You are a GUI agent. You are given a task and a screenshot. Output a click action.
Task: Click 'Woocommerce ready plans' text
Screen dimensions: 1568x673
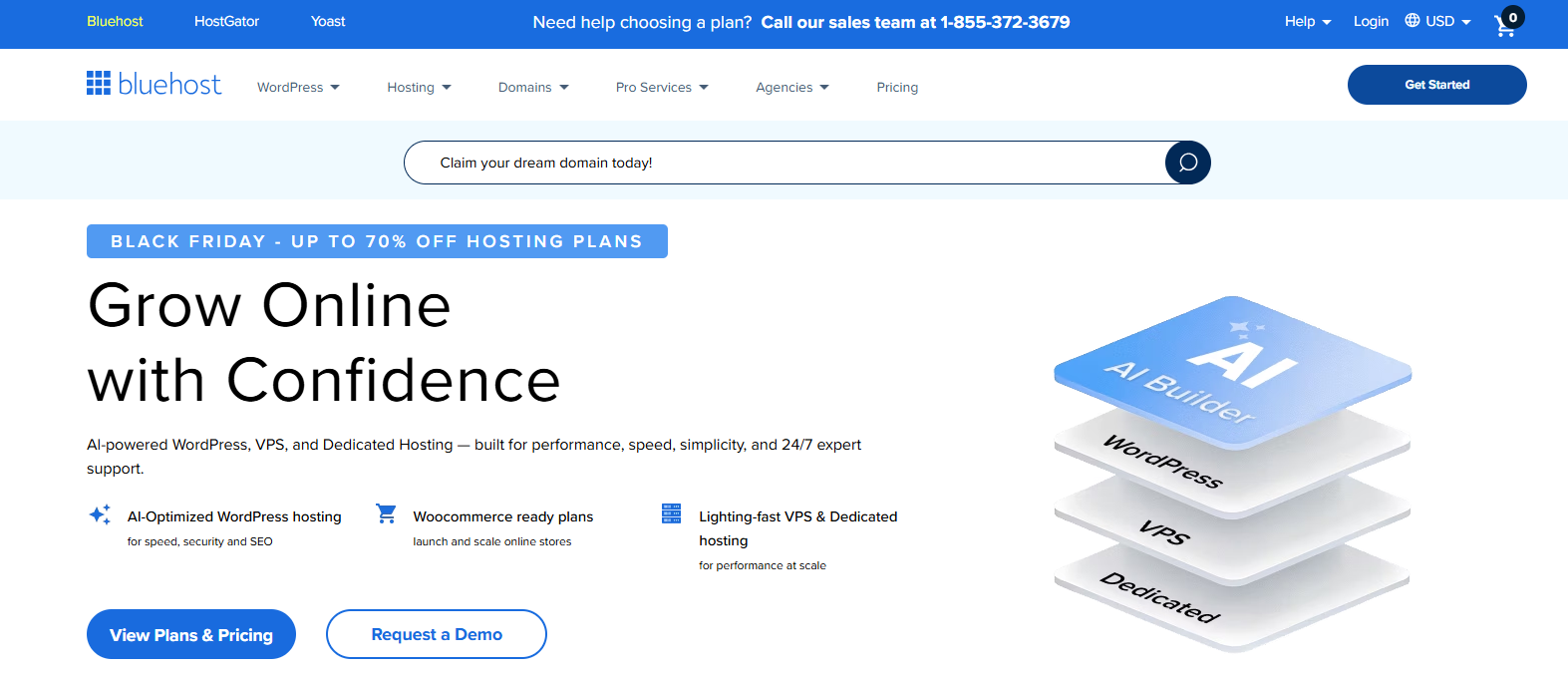coord(503,516)
